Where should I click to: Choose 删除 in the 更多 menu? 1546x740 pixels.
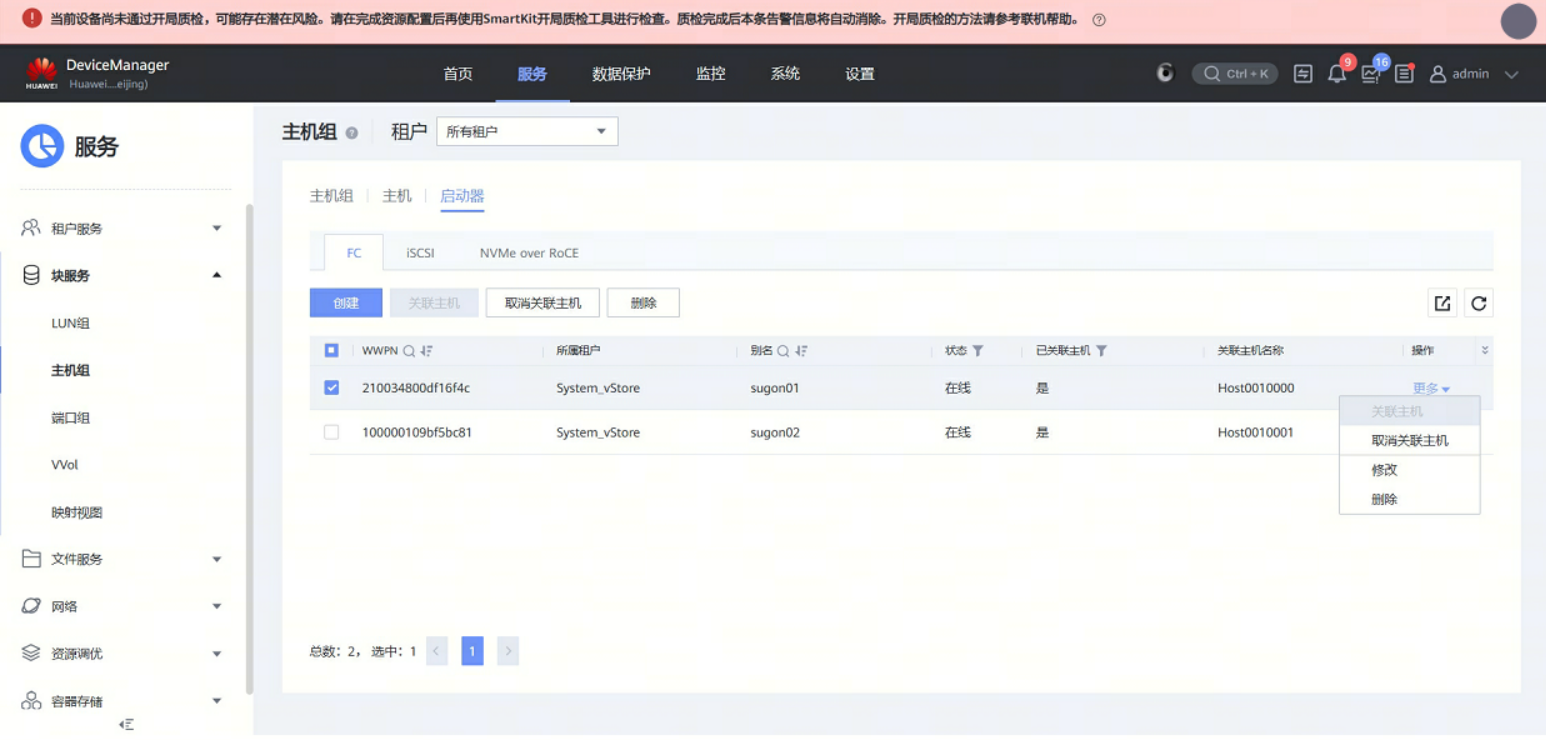[1410, 500]
